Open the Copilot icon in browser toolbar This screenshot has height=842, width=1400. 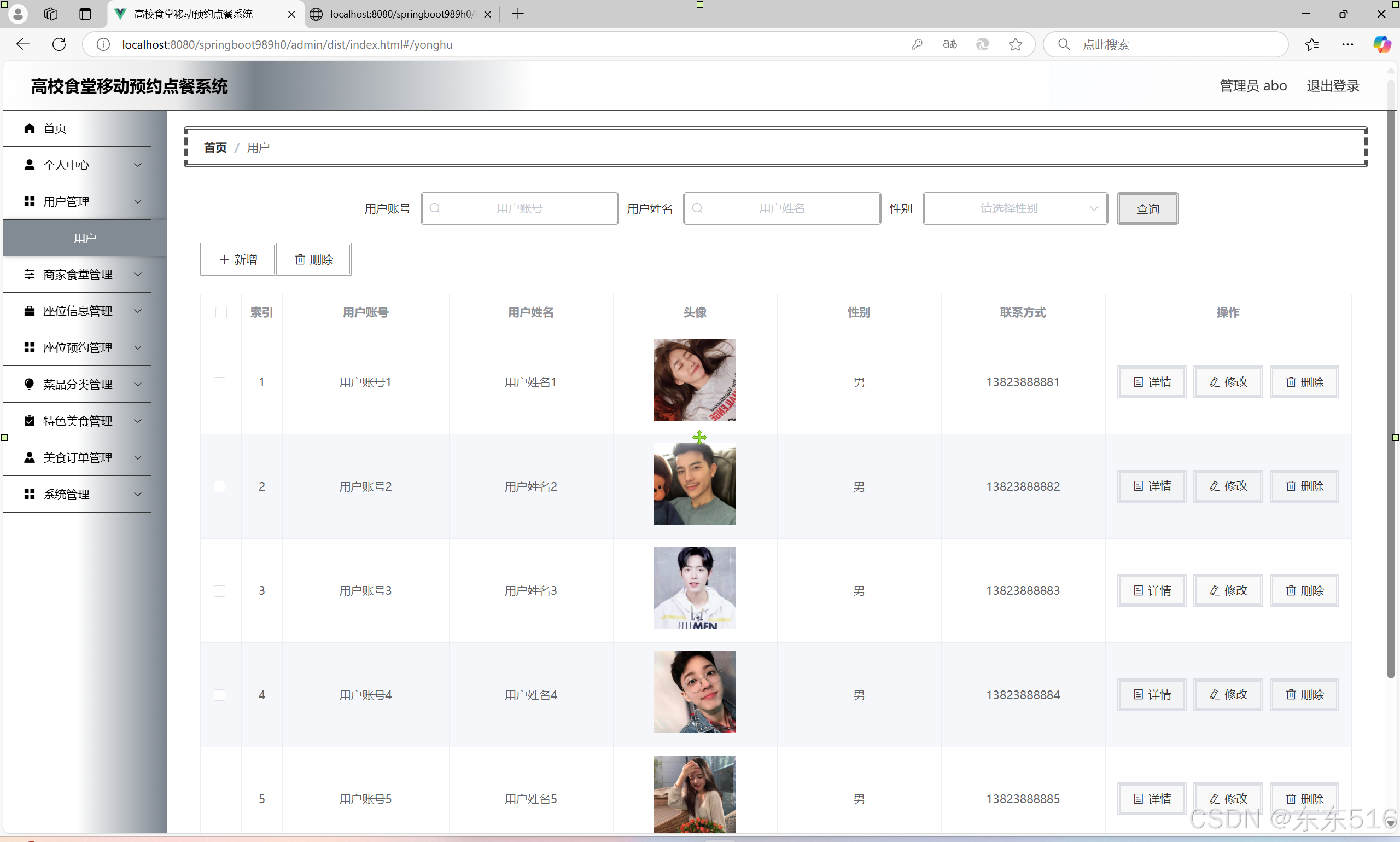(1381, 44)
